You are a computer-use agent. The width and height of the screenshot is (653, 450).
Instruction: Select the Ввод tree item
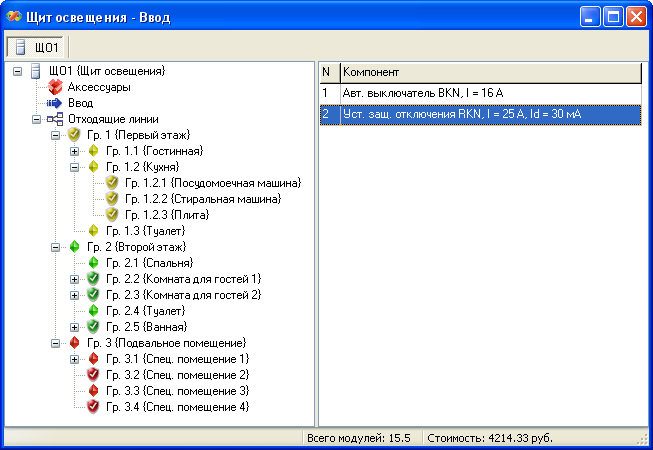[80, 103]
